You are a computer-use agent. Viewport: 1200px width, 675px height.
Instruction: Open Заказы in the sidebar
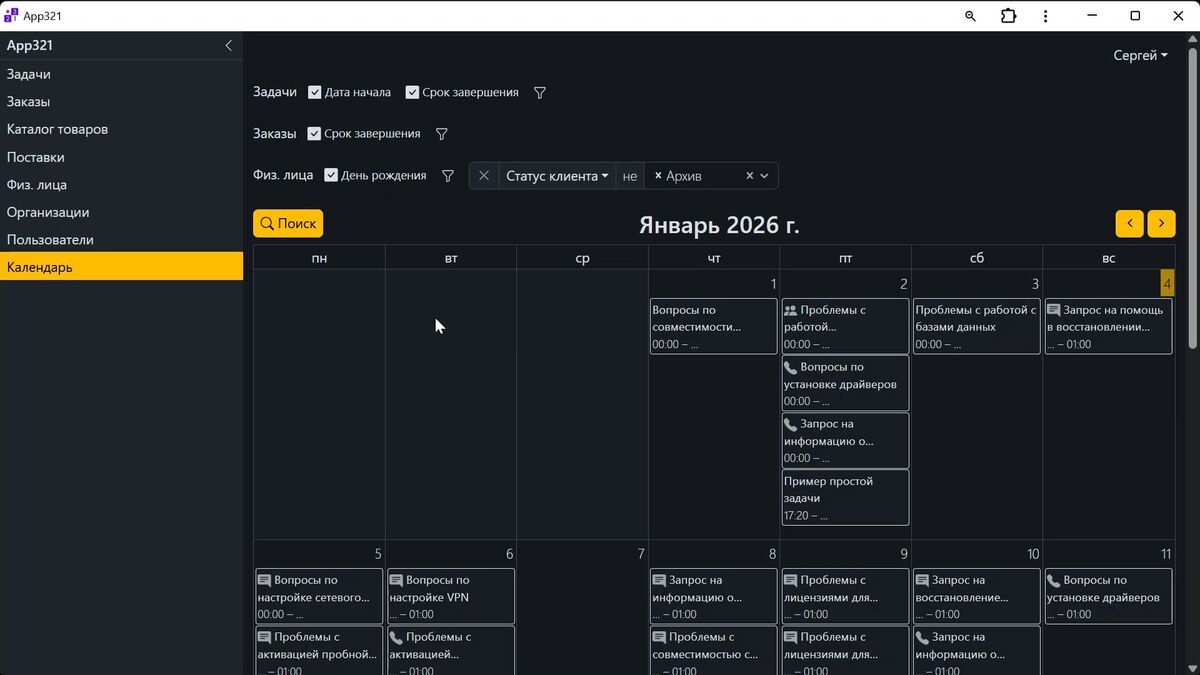(x=28, y=102)
